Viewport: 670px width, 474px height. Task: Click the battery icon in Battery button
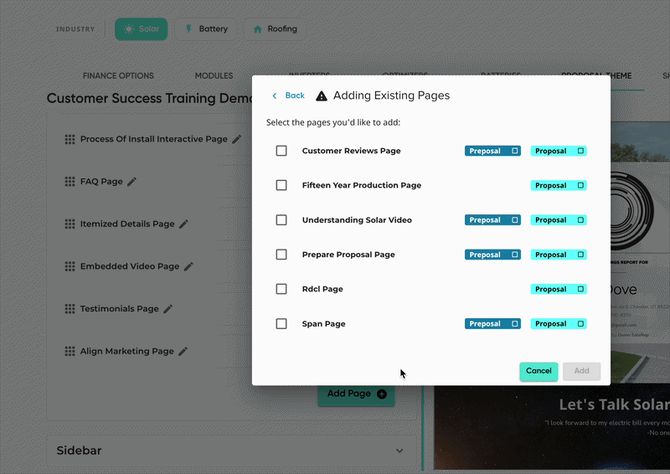click(x=188, y=29)
